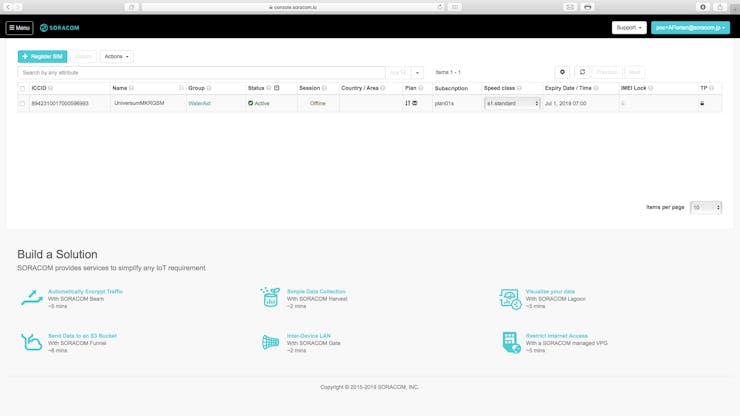Click the SORACOM Lagoon dashboard icon
The height and width of the screenshot is (416, 740).
pos(510,299)
